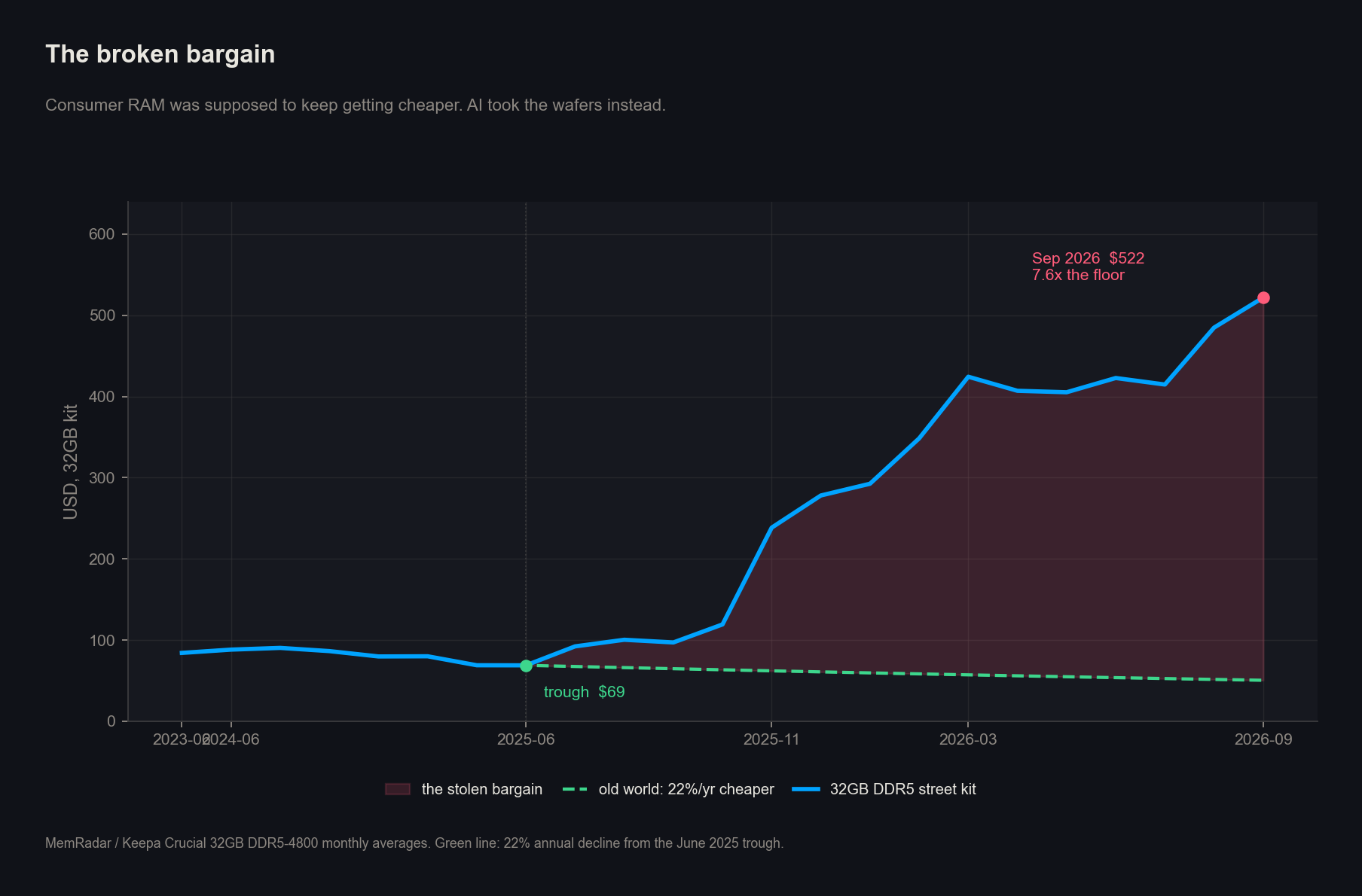
Task: Click the blue '32GB DDR5 street kit' legend line
Action: click(806, 789)
